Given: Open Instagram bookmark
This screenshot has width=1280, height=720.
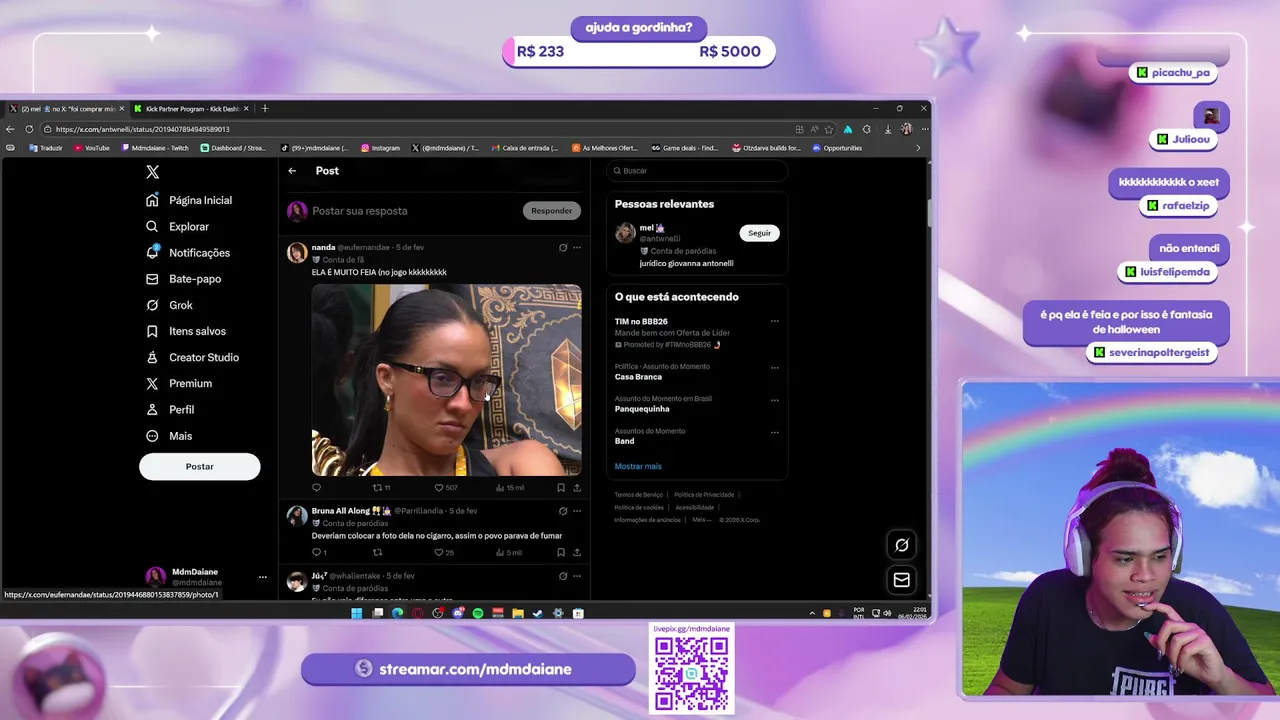Looking at the screenshot, I should [380, 148].
